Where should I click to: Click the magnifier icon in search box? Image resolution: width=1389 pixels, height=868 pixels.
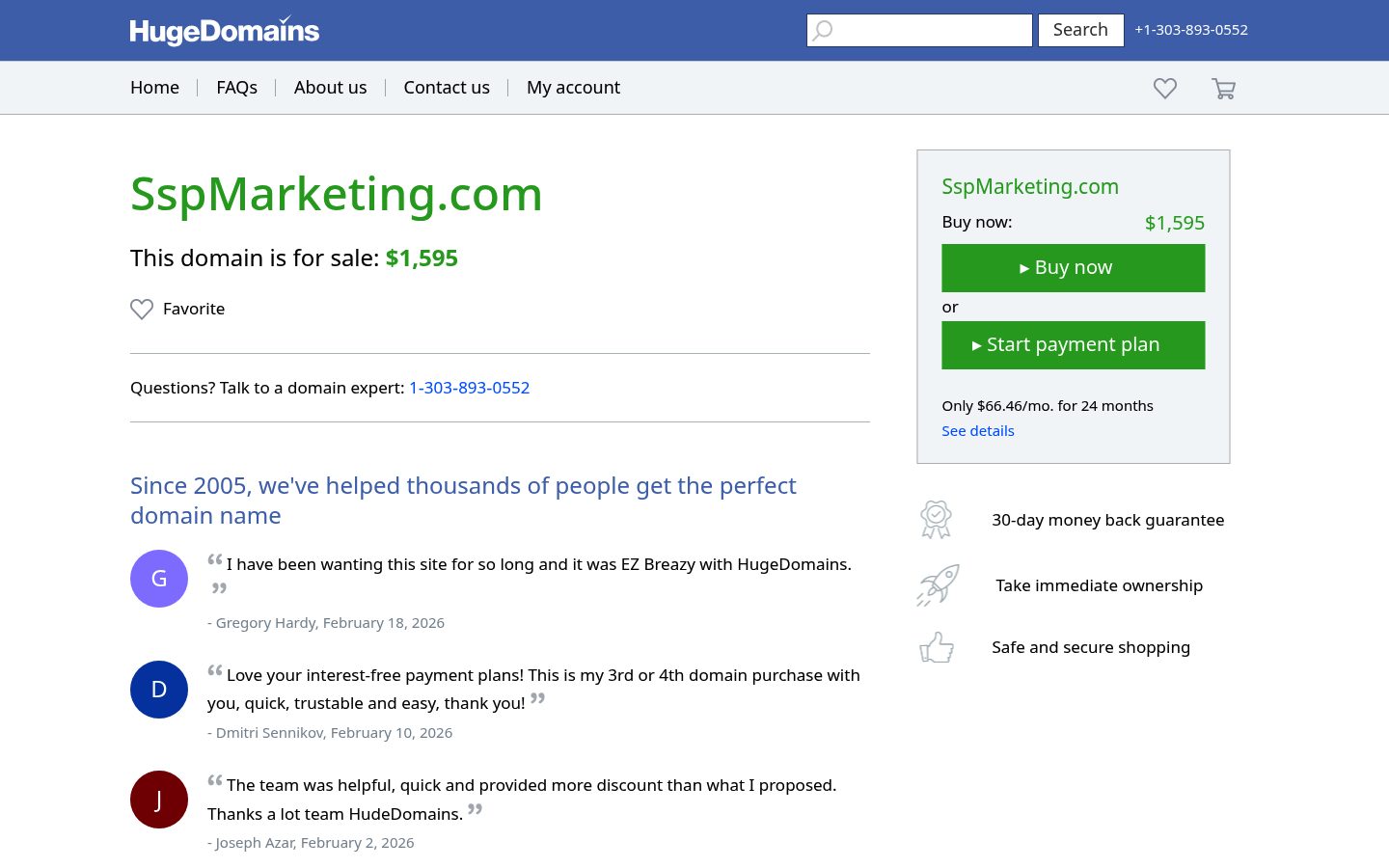click(822, 31)
